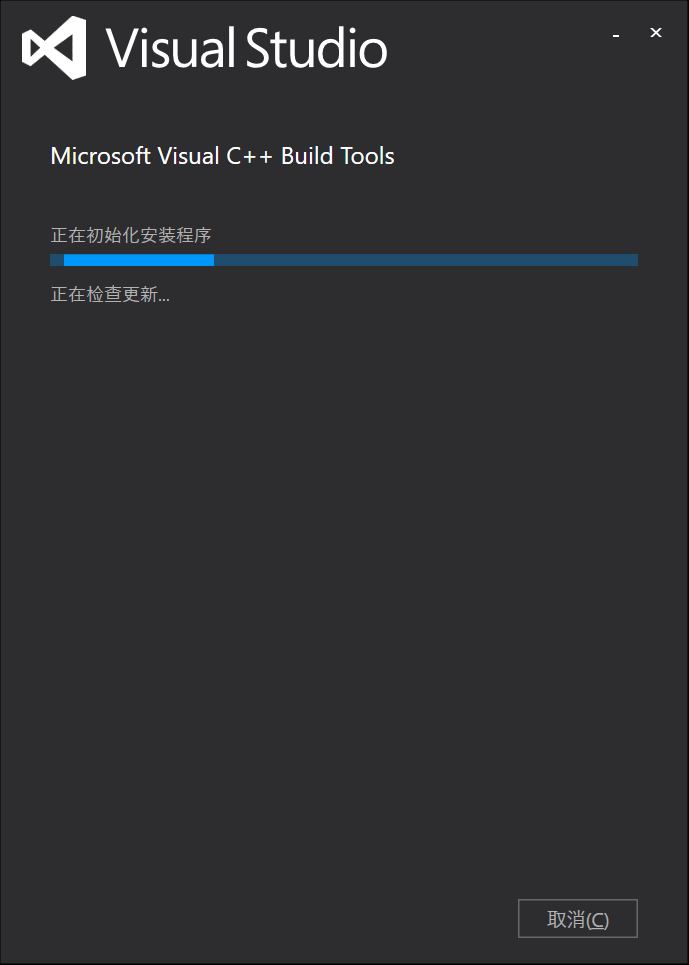Minimize the installer window
Viewport: 689px width, 965px height.
(616, 35)
